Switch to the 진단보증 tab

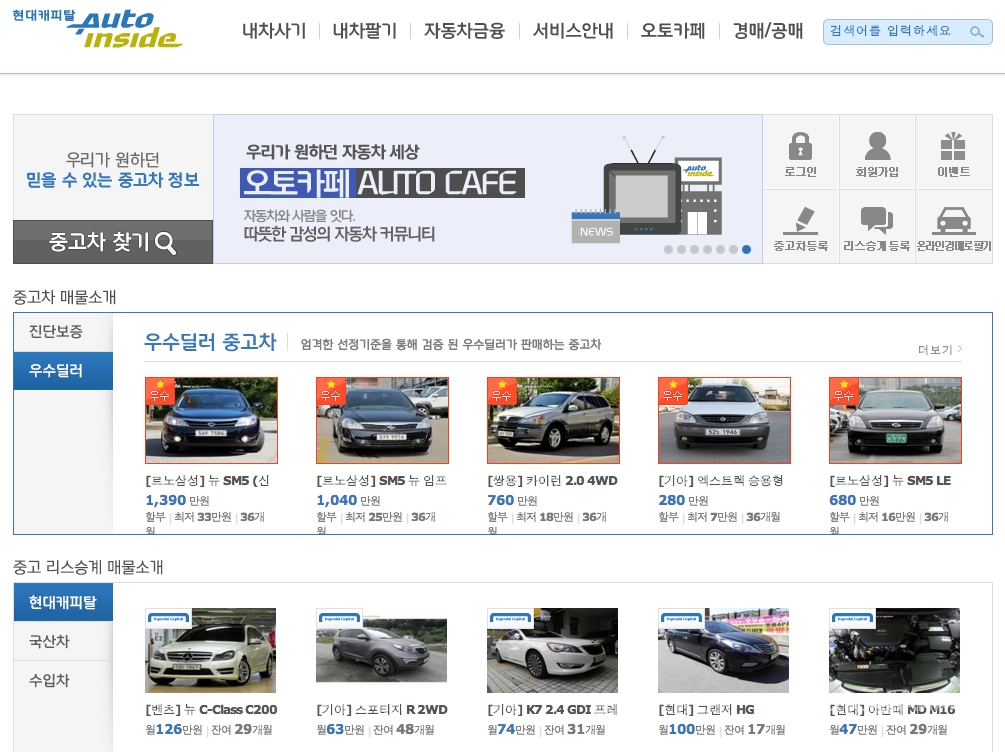point(57,332)
